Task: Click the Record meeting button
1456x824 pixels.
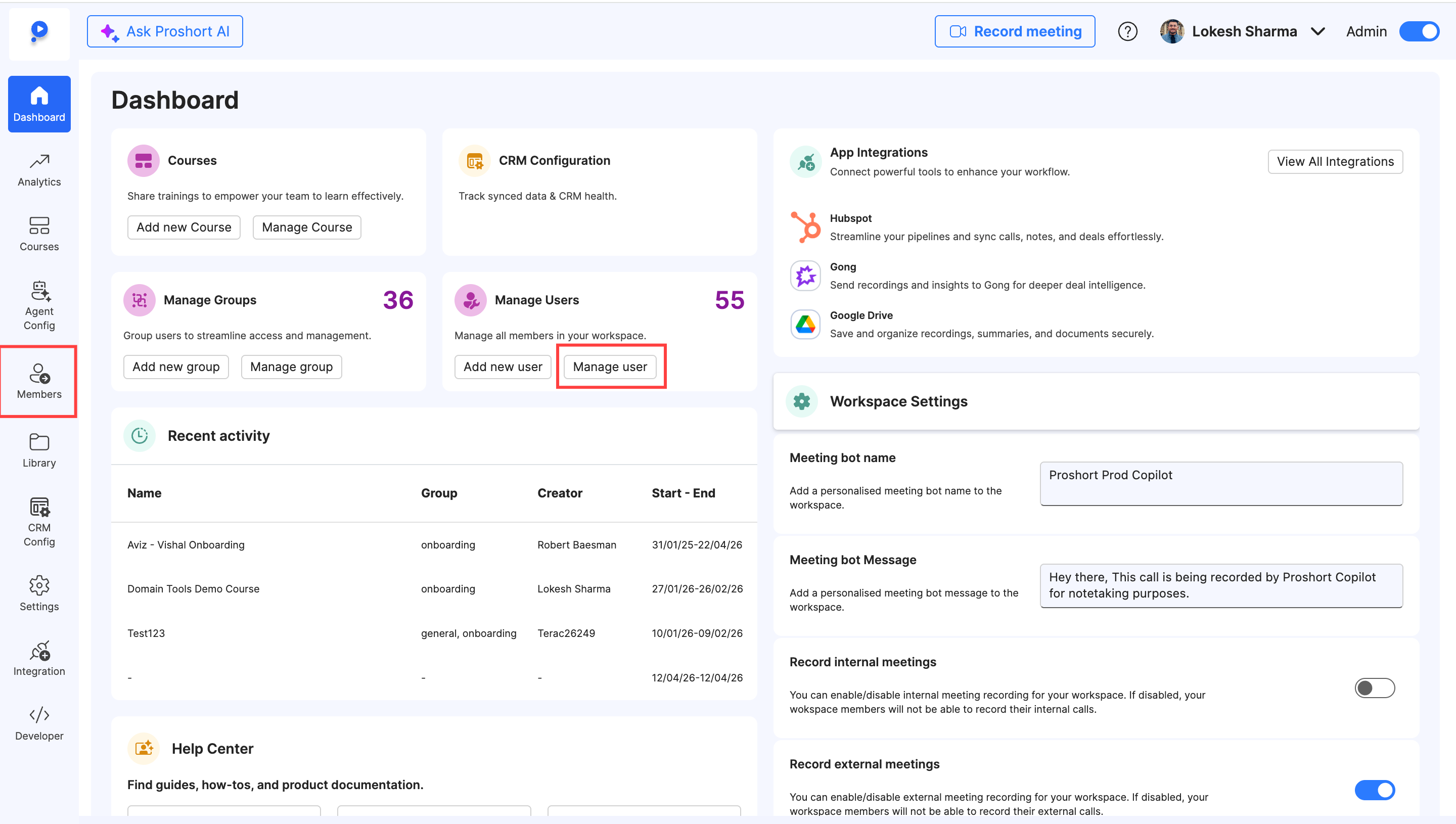Action: click(1015, 32)
